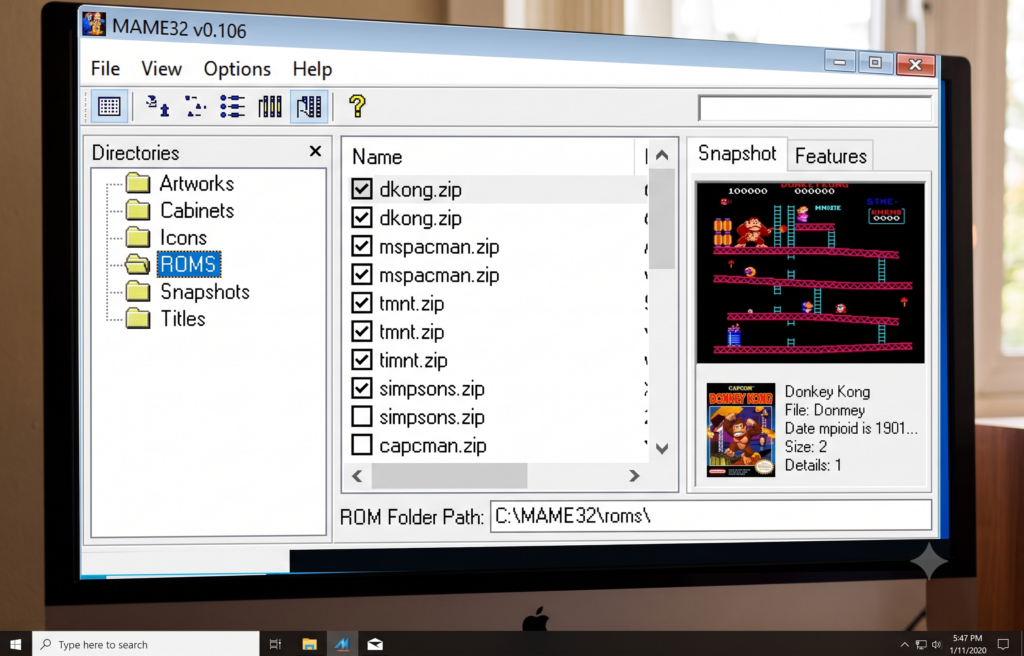
Task: Click the "Size: 2" info line
Action: point(805,447)
